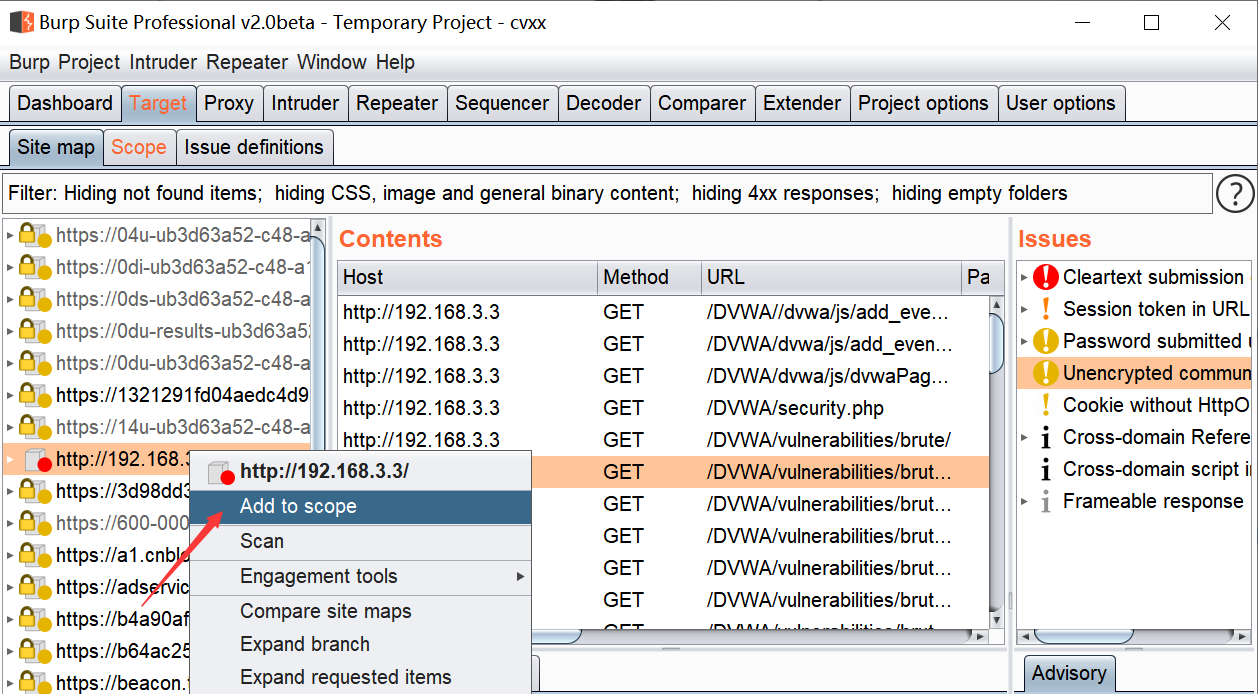Screen dimensions: 1258x694
Task: Switch to the Sequencer tab
Action: point(502,103)
